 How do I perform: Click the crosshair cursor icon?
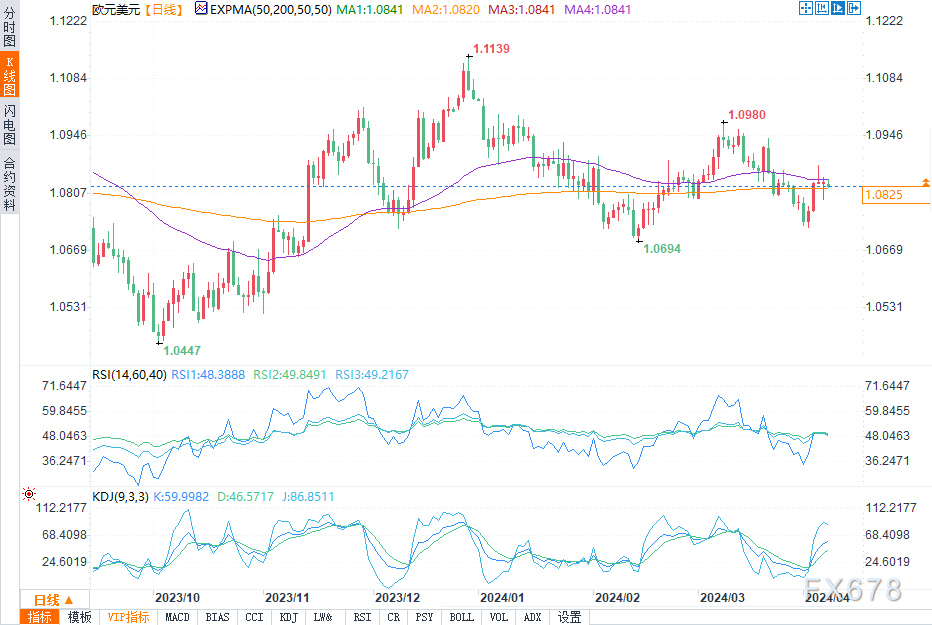click(805, 8)
